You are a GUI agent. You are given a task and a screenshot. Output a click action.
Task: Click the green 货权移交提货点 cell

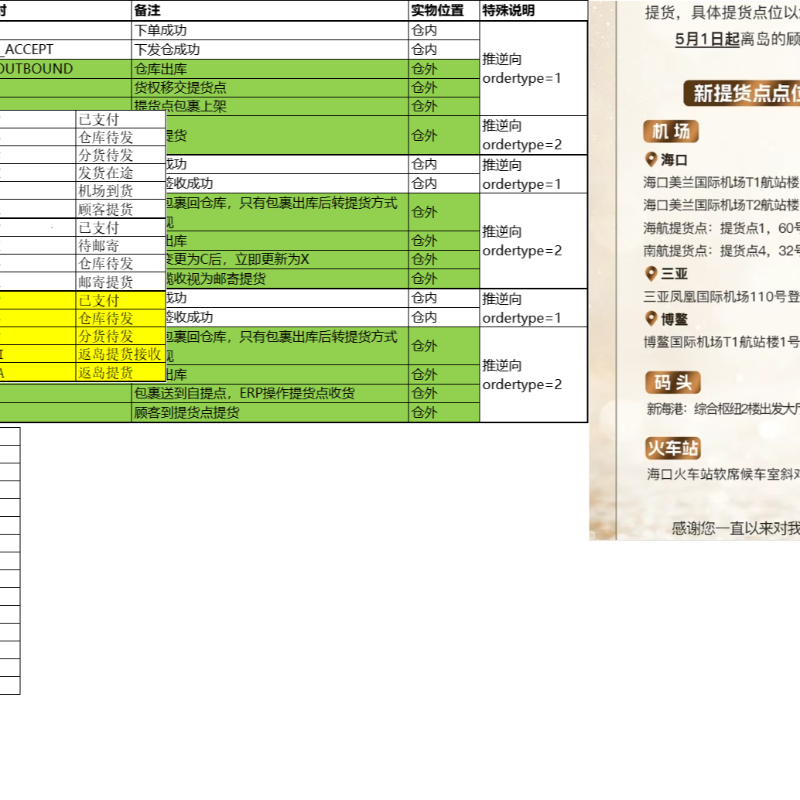pyautogui.click(x=270, y=88)
